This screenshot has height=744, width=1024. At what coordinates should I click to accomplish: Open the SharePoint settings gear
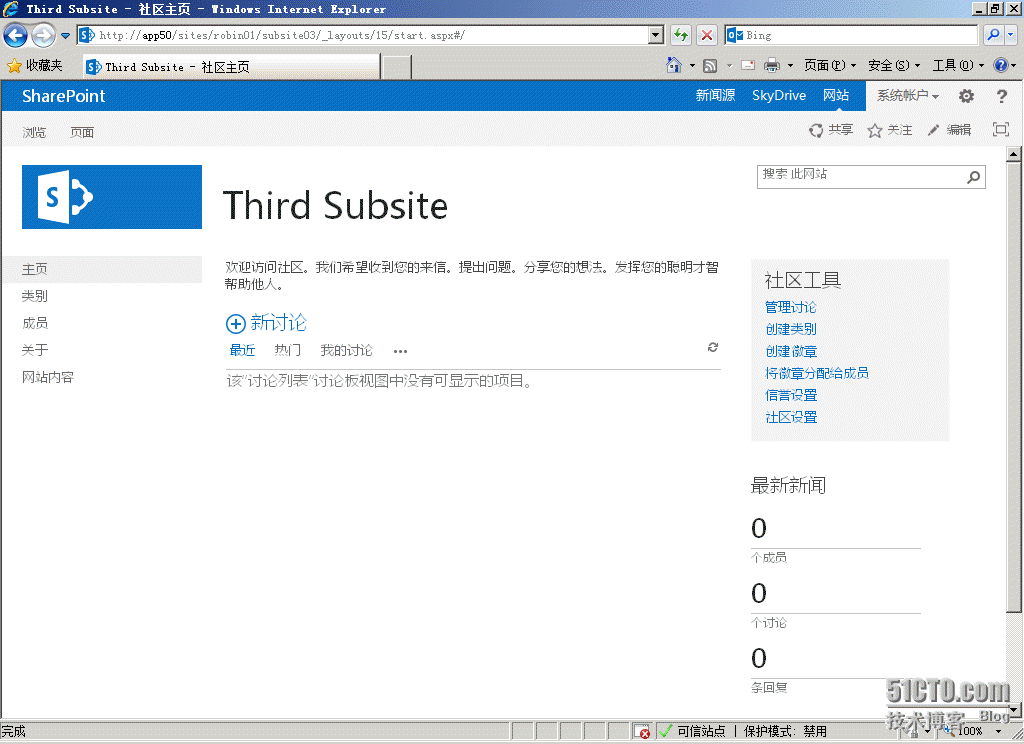pos(966,96)
